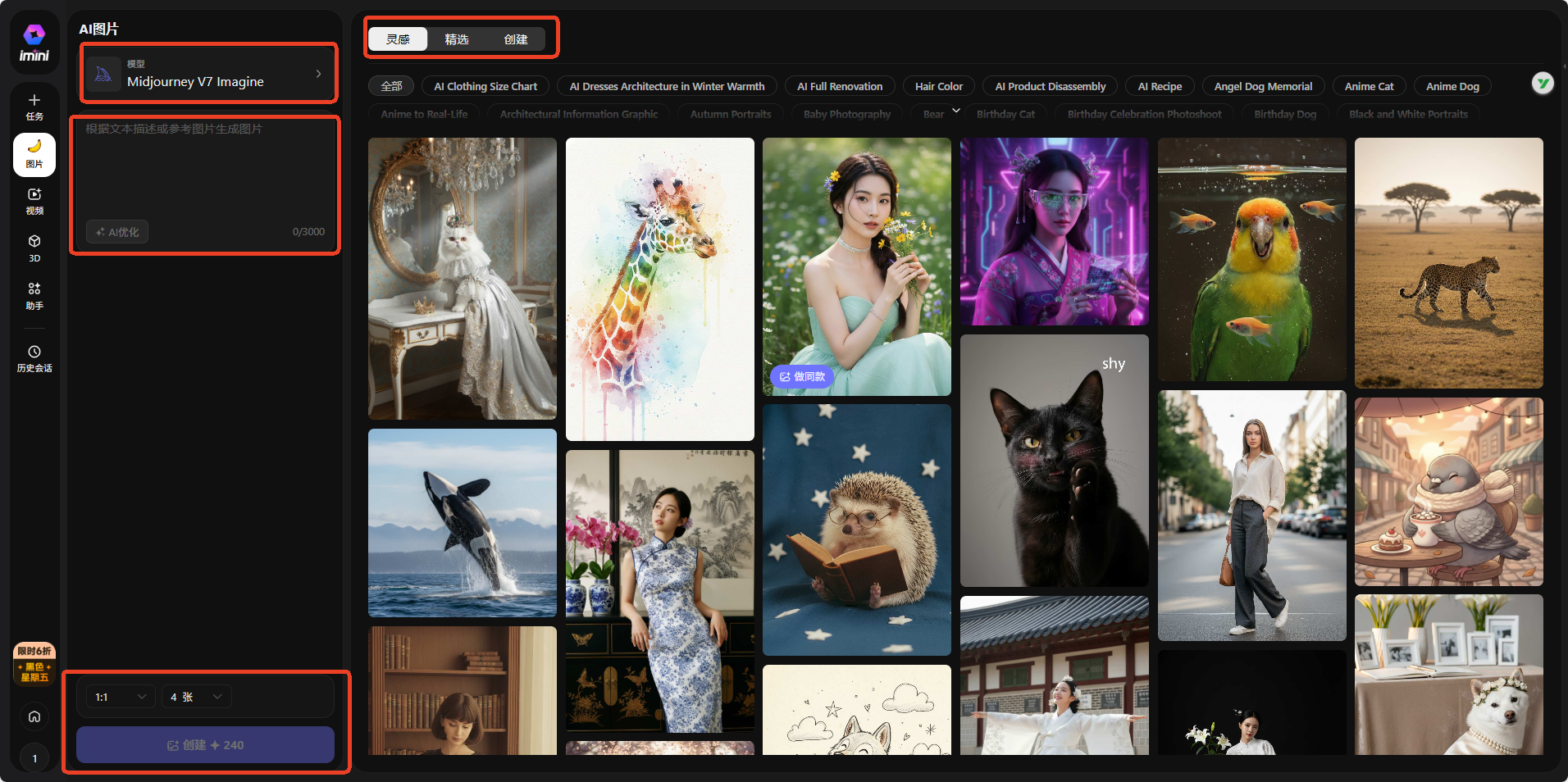The height and width of the screenshot is (782, 1568).
Task: Switch to the 精选 (Featured) tab
Action: click(x=457, y=39)
